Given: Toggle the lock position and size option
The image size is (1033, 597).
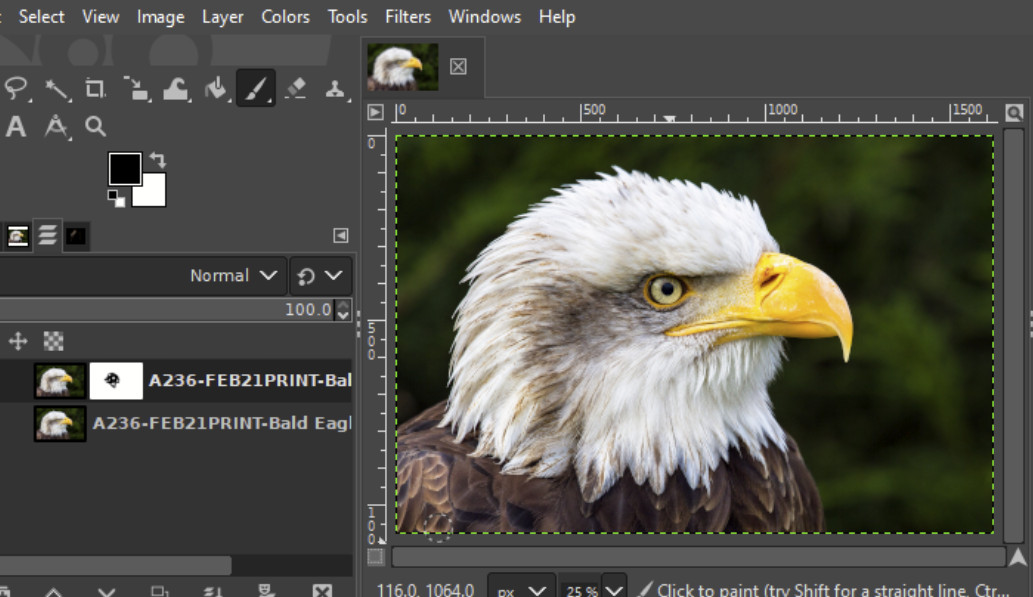Looking at the screenshot, I should tap(18, 342).
